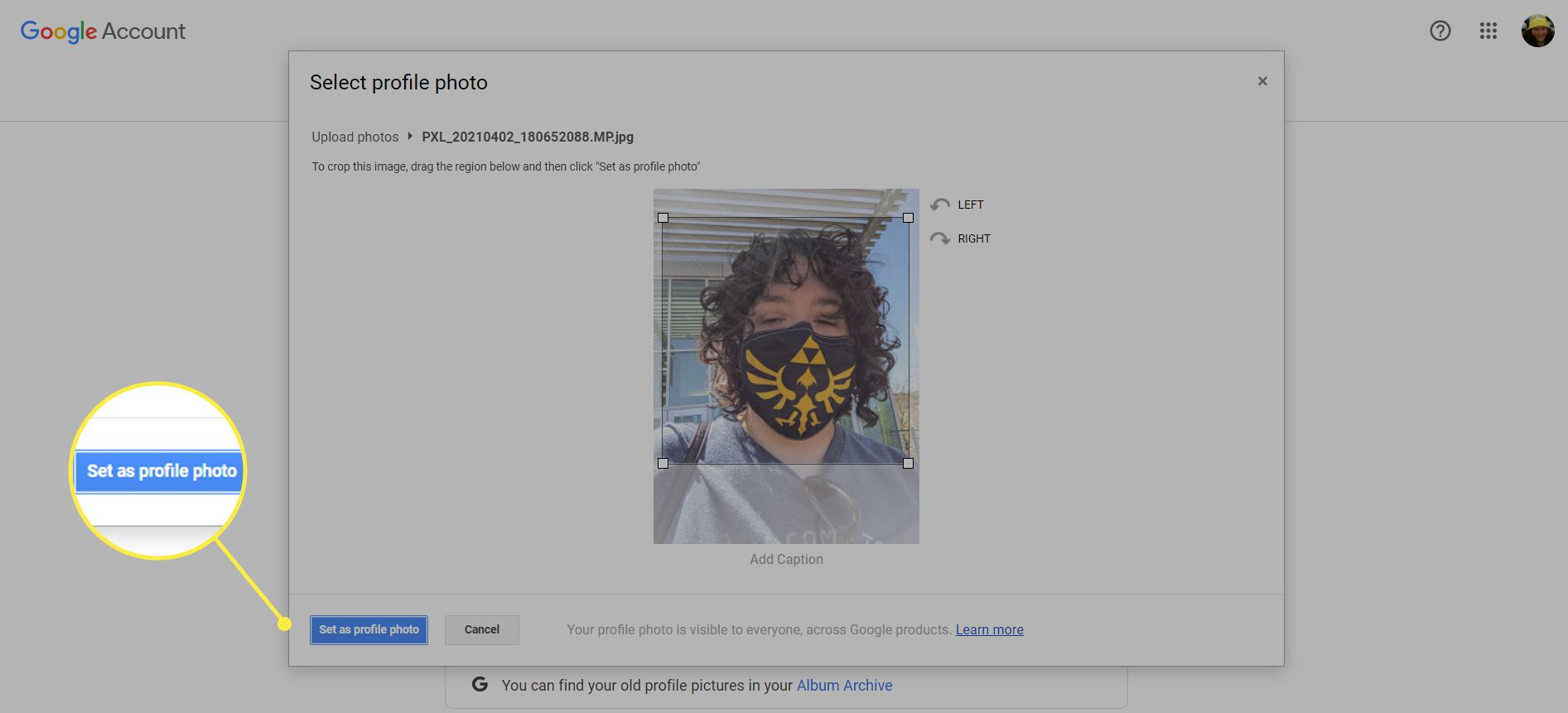This screenshot has height=713, width=1568.
Task: Open the Album Archive link
Action: click(844, 686)
